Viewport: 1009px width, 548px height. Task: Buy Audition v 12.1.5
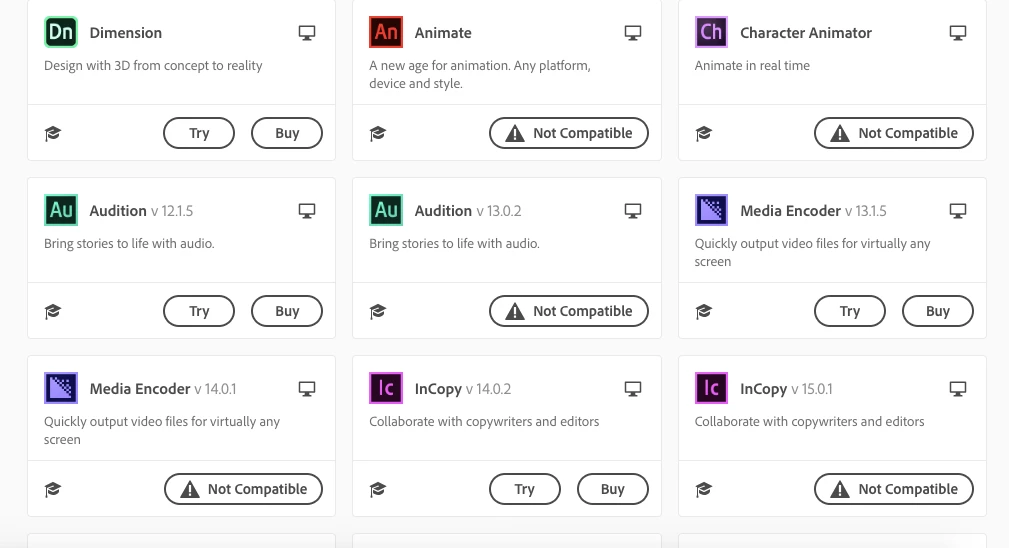pyautogui.click(x=287, y=311)
